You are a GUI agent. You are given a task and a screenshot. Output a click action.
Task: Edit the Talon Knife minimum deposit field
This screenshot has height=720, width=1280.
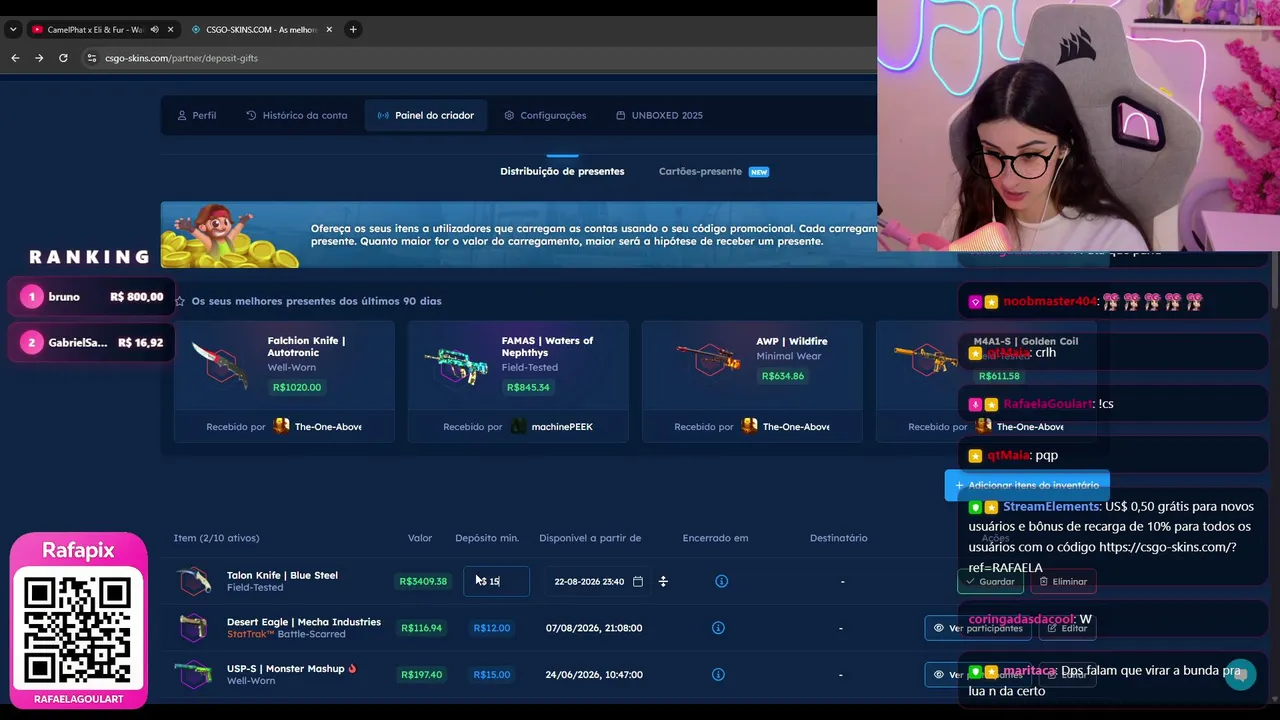pyautogui.click(x=496, y=581)
